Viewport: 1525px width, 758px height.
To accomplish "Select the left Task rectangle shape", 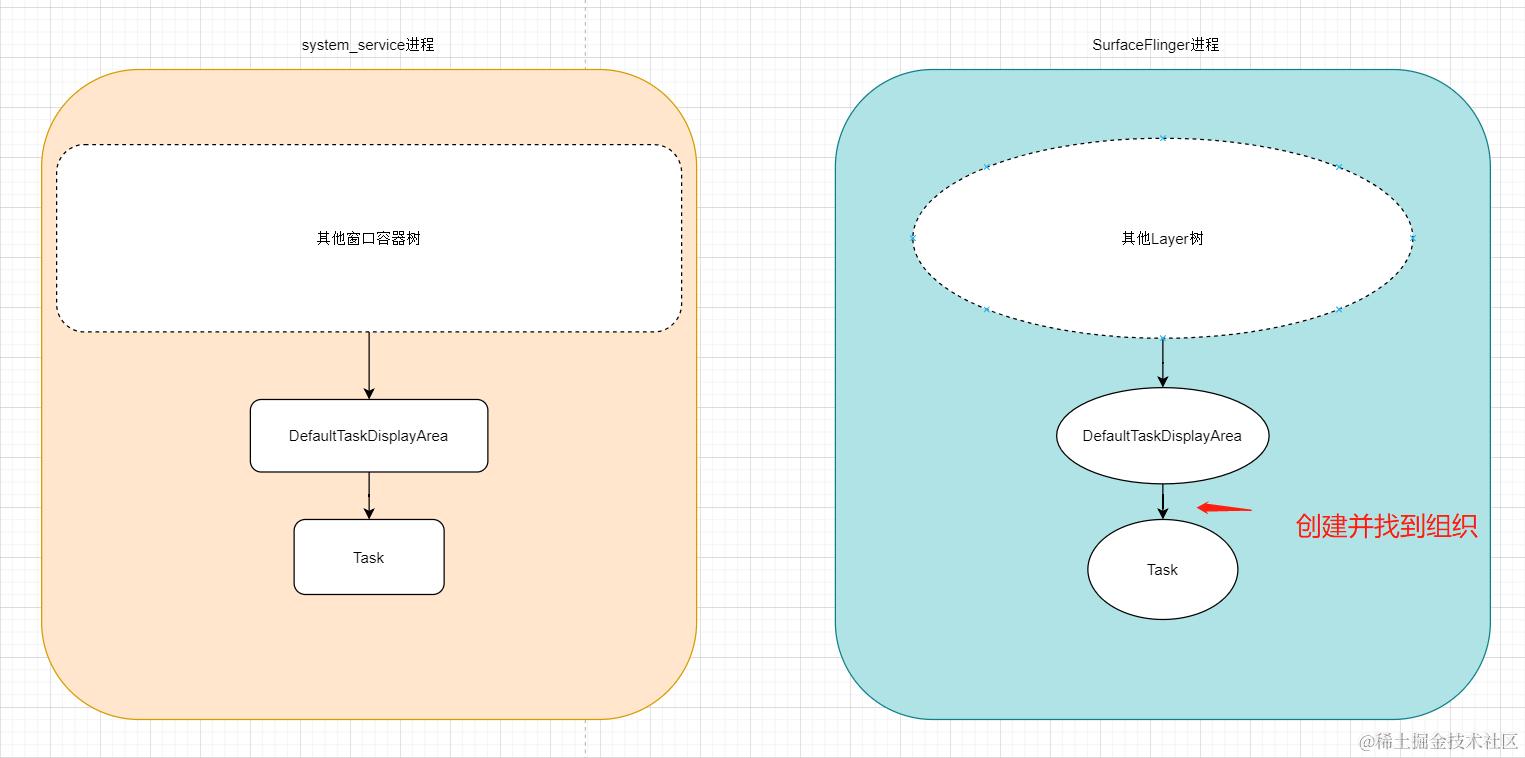I will coord(368,557).
